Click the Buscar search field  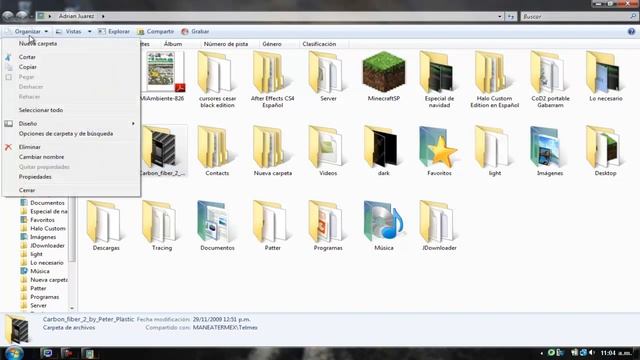pyautogui.click(x=578, y=16)
